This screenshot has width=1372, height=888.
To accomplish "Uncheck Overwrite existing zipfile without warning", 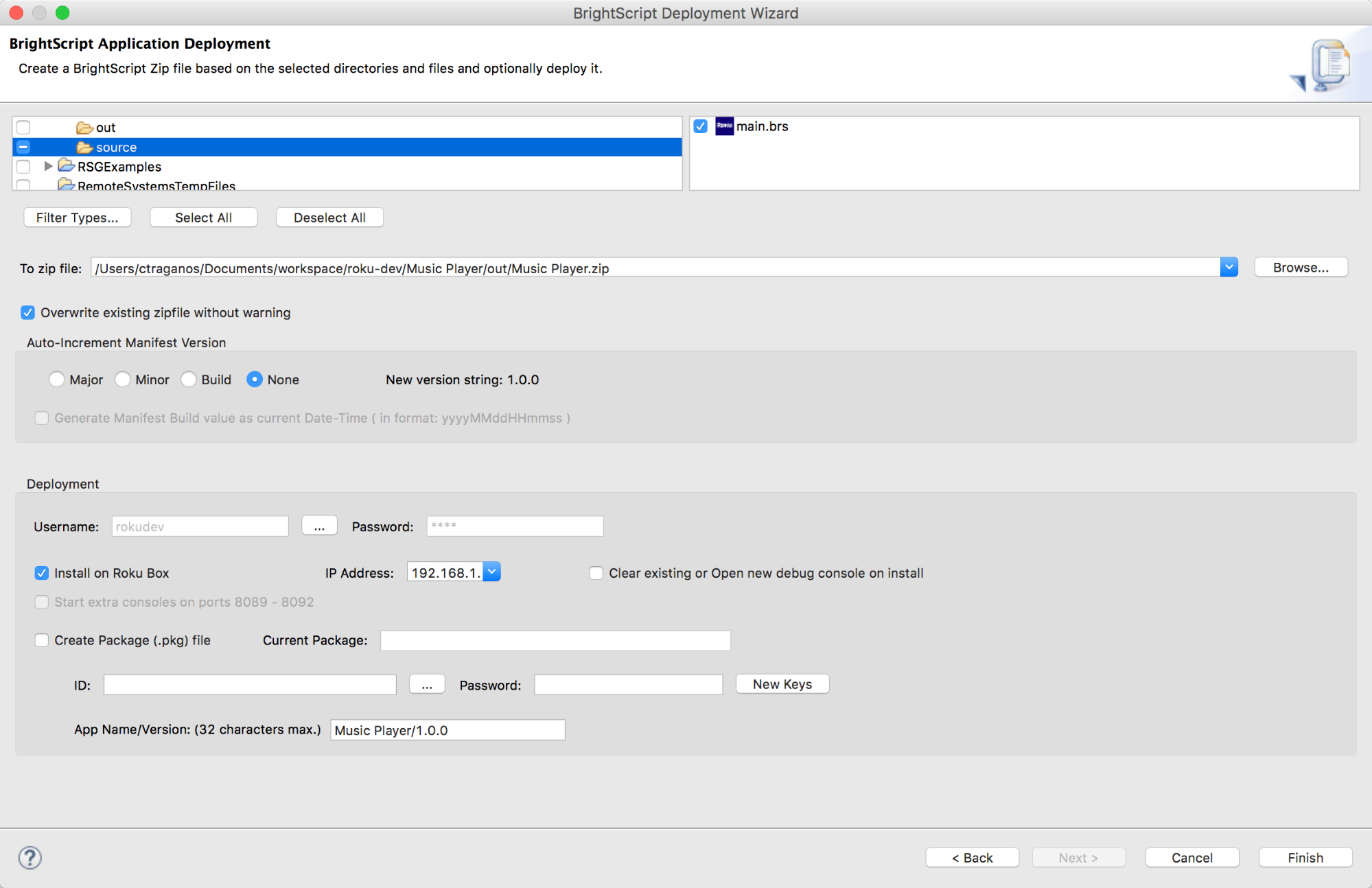I will click(27, 312).
